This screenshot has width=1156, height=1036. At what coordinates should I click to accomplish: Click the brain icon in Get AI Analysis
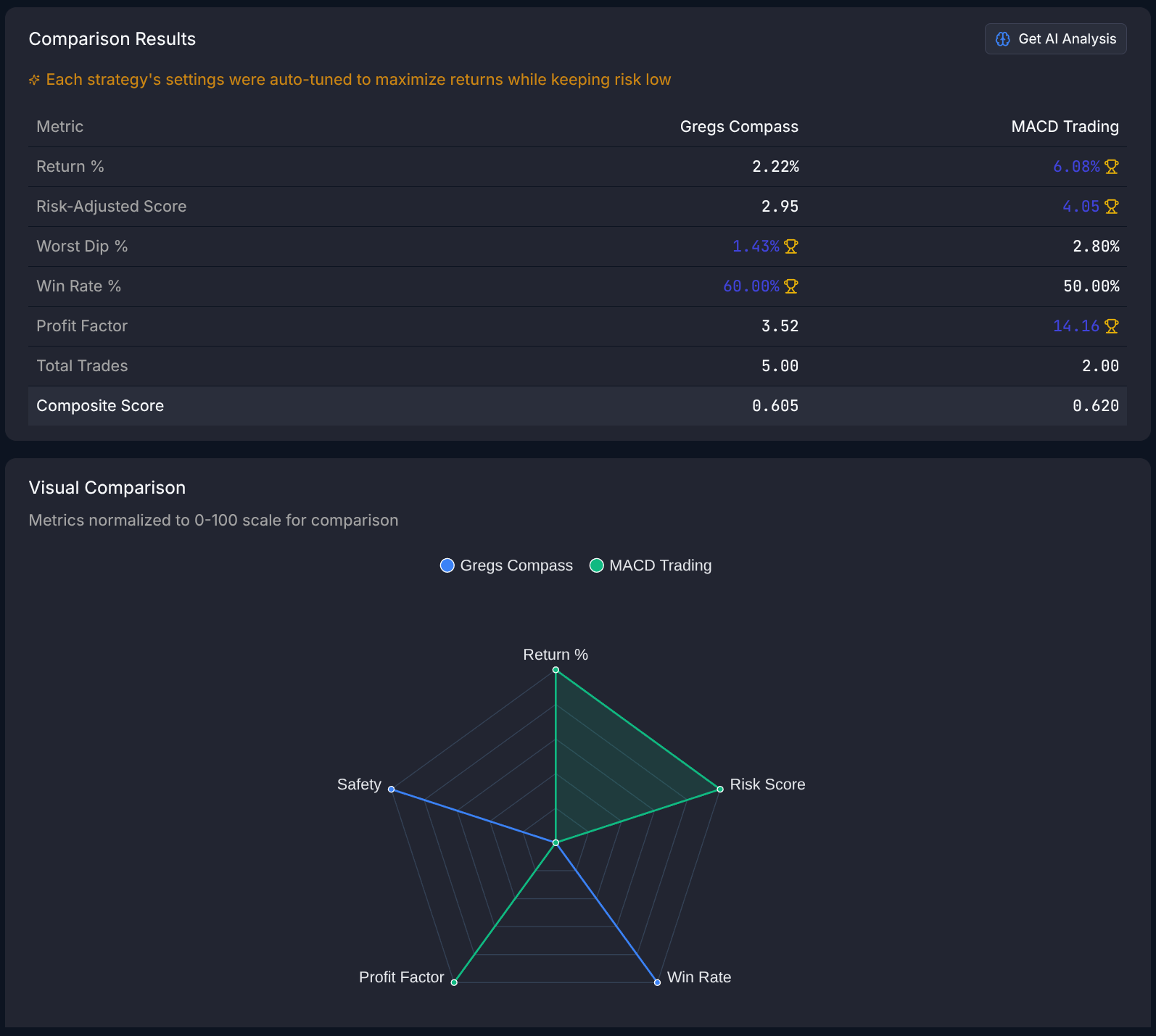[1003, 39]
